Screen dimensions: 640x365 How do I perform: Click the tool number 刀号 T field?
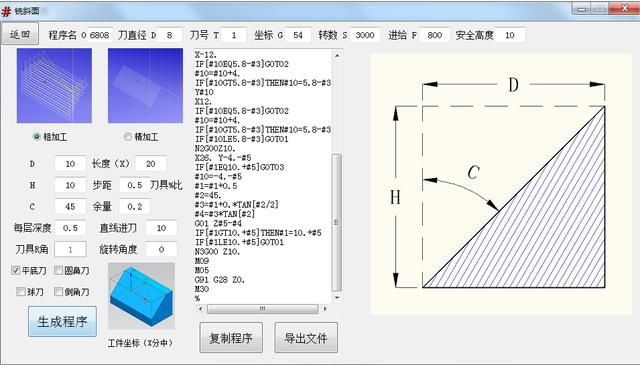(x=234, y=35)
